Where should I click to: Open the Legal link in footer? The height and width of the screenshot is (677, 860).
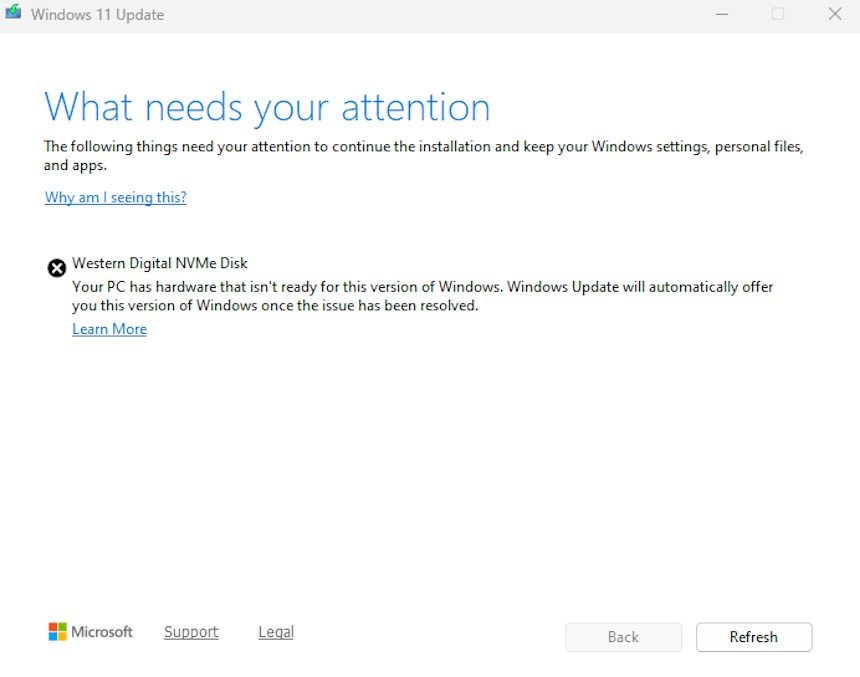[276, 632]
